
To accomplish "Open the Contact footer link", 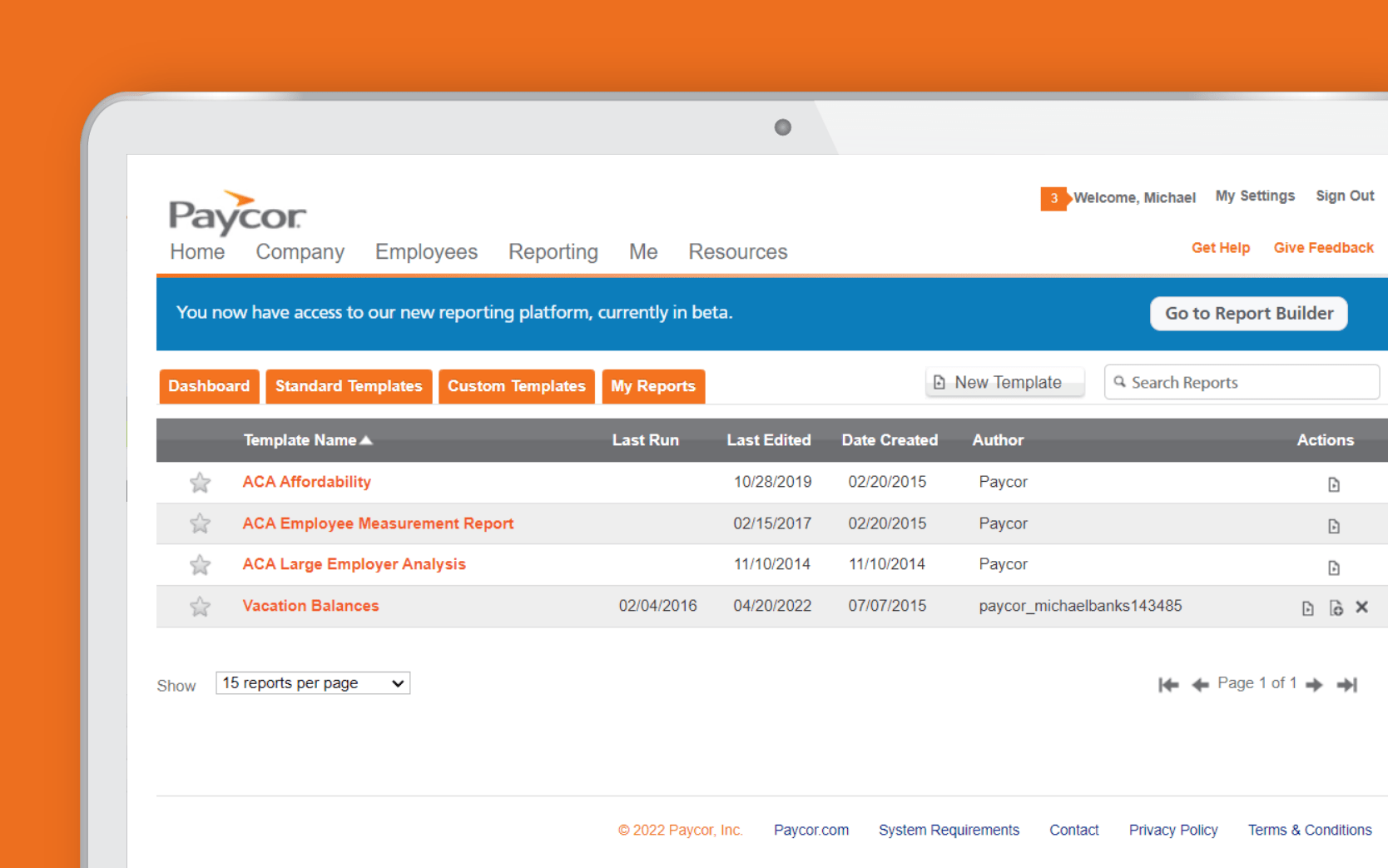I will (1073, 831).
